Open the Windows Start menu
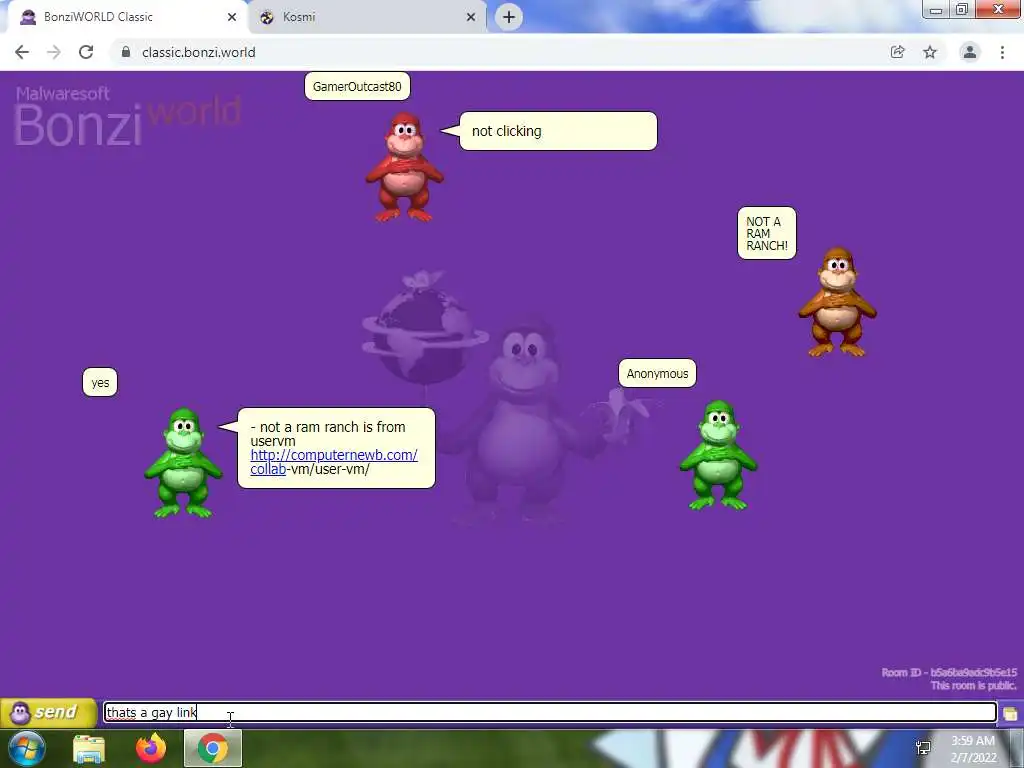The image size is (1024, 768). 27,748
